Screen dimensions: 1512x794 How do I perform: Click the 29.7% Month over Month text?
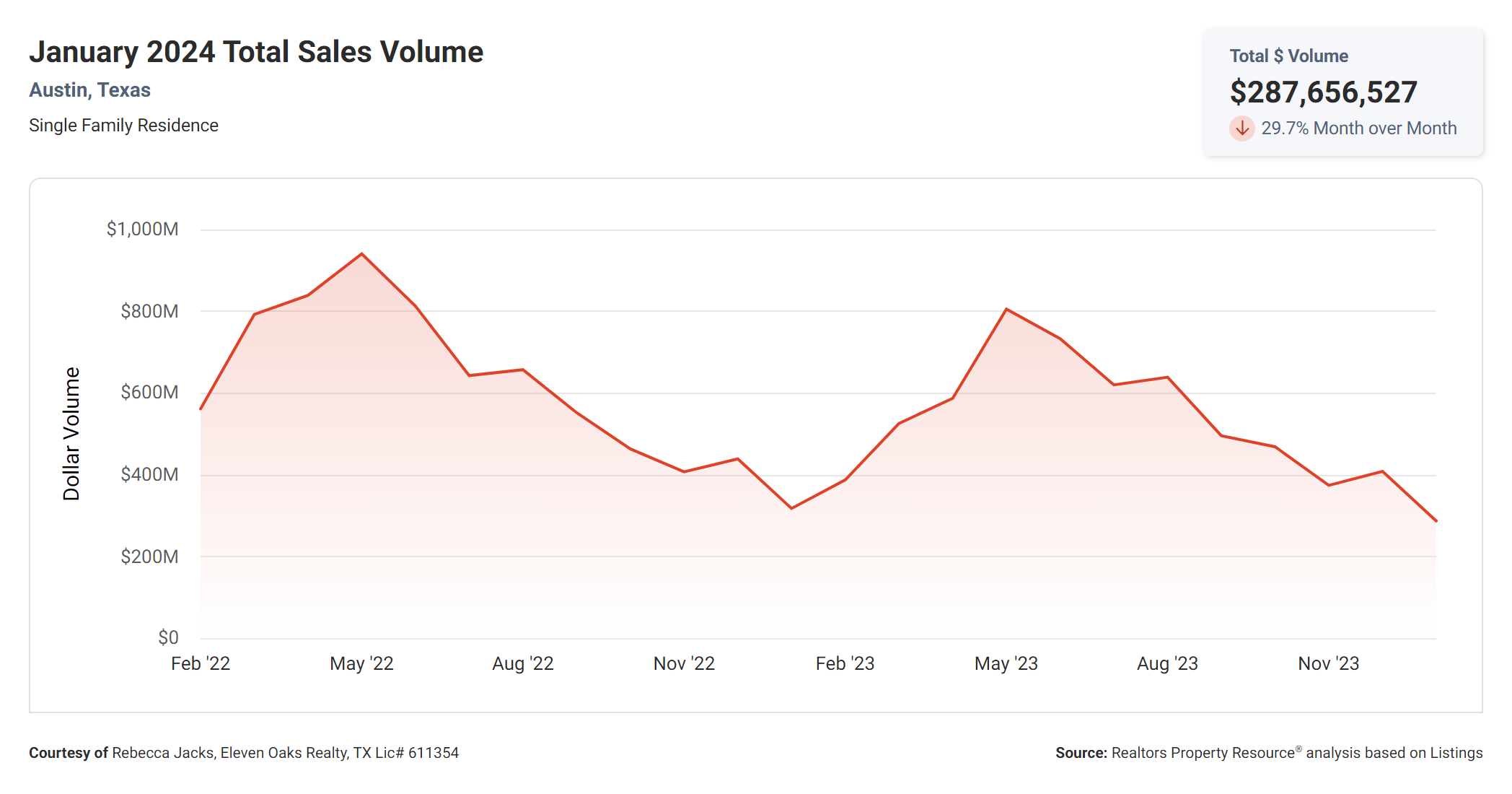pos(1358,128)
